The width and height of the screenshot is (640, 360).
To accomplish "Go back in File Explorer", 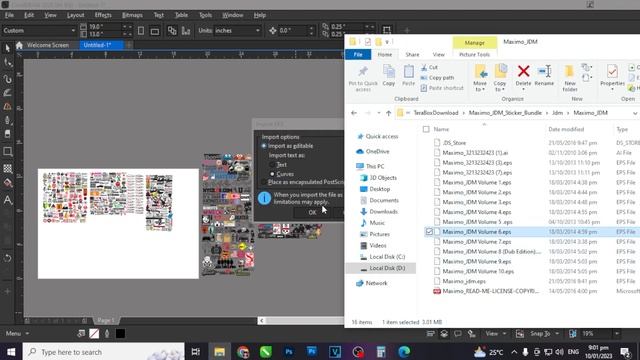I will click(x=354, y=113).
